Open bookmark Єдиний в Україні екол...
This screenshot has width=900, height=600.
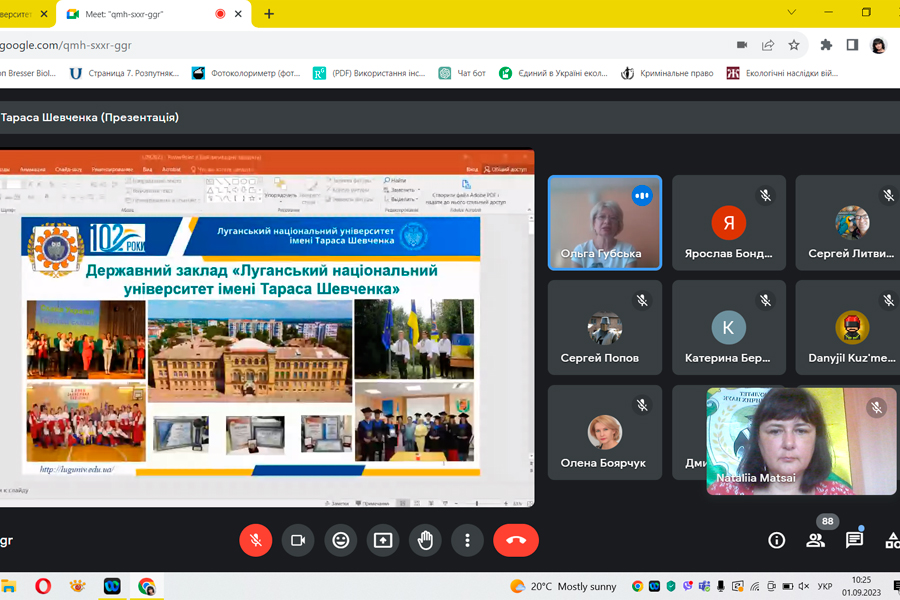tap(553, 73)
